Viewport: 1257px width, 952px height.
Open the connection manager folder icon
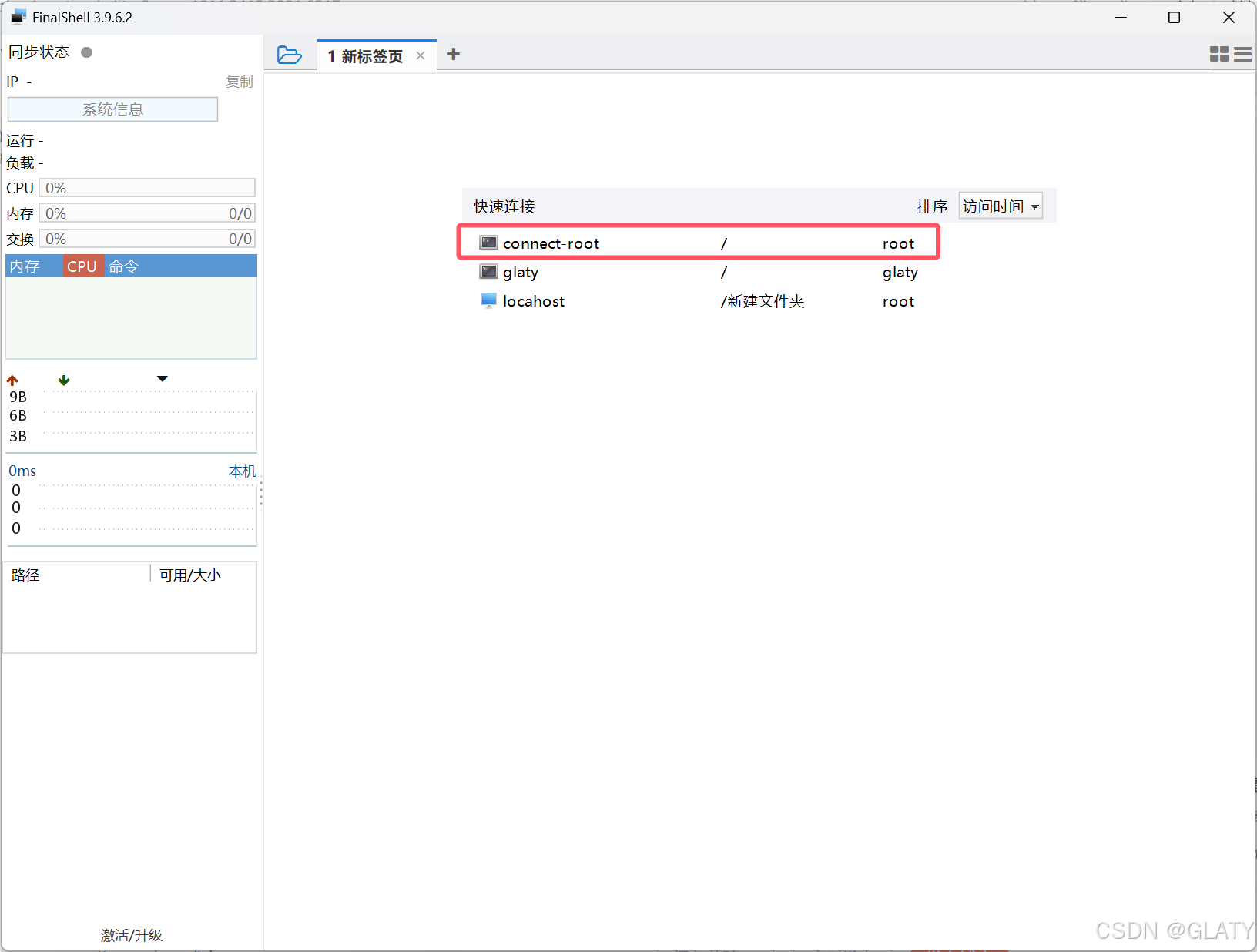pos(289,55)
